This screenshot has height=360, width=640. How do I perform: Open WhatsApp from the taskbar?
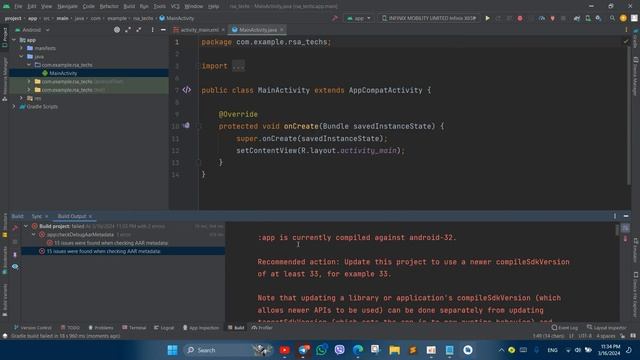(x=322, y=350)
